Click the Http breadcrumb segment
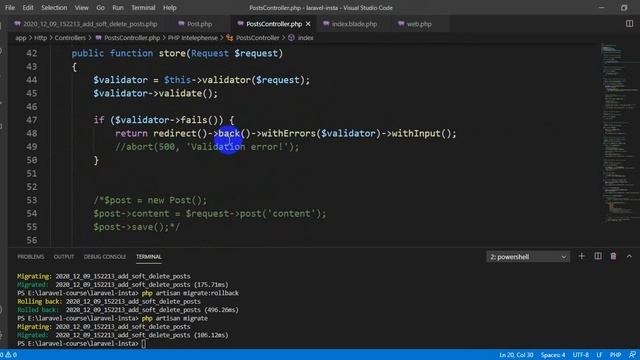This screenshot has height=360, width=640. 40,38
